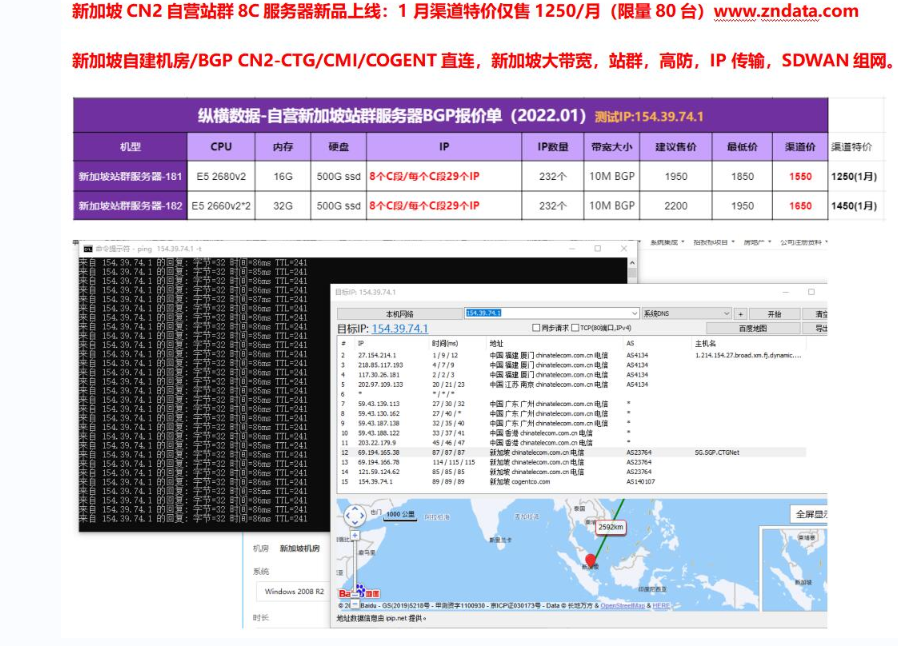Image resolution: width=898 pixels, height=646 pixels.
Task: Minimize the command prompt ping window
Action: coord(572,249)
